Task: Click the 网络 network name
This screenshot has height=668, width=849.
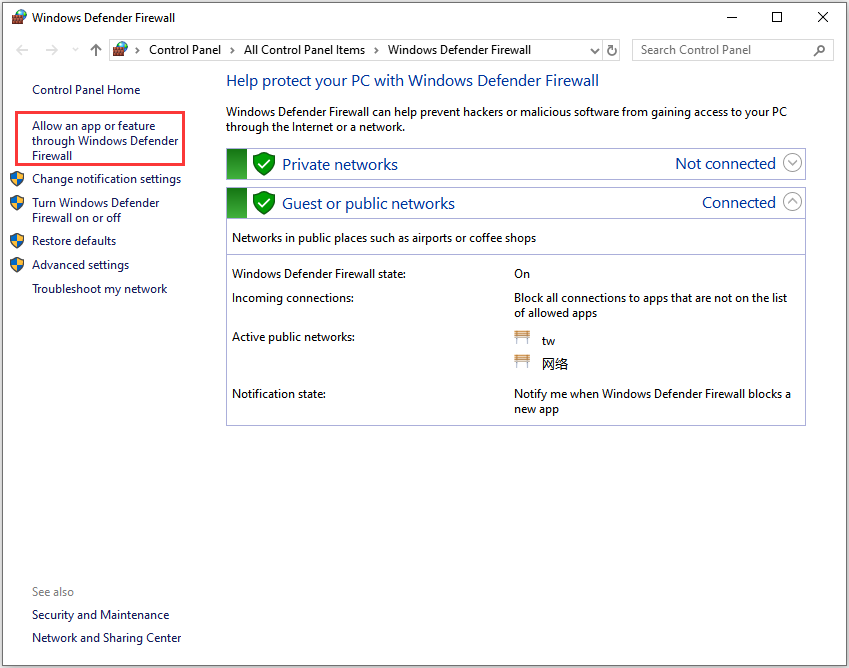Action: [x=555, y=364]
